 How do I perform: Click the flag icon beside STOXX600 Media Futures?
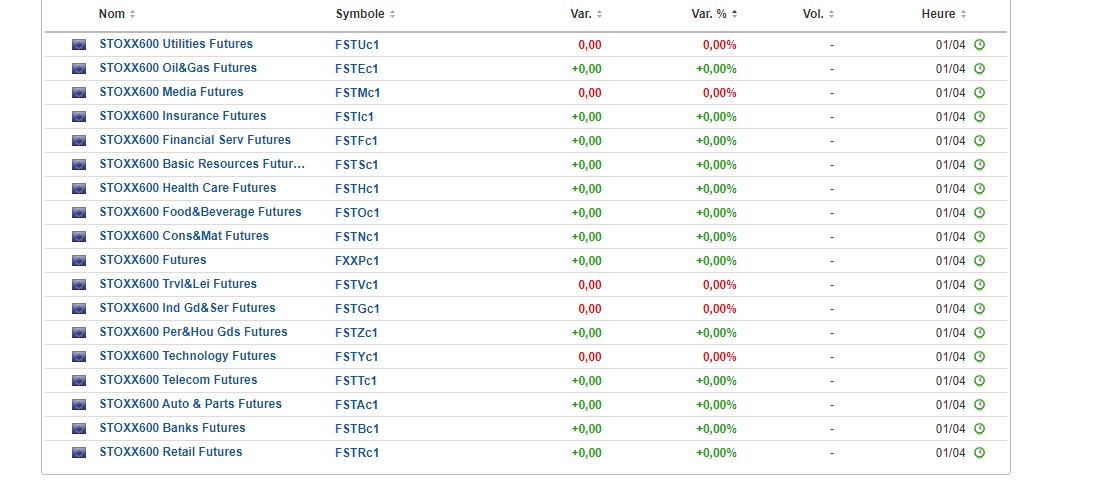[79, 93]
